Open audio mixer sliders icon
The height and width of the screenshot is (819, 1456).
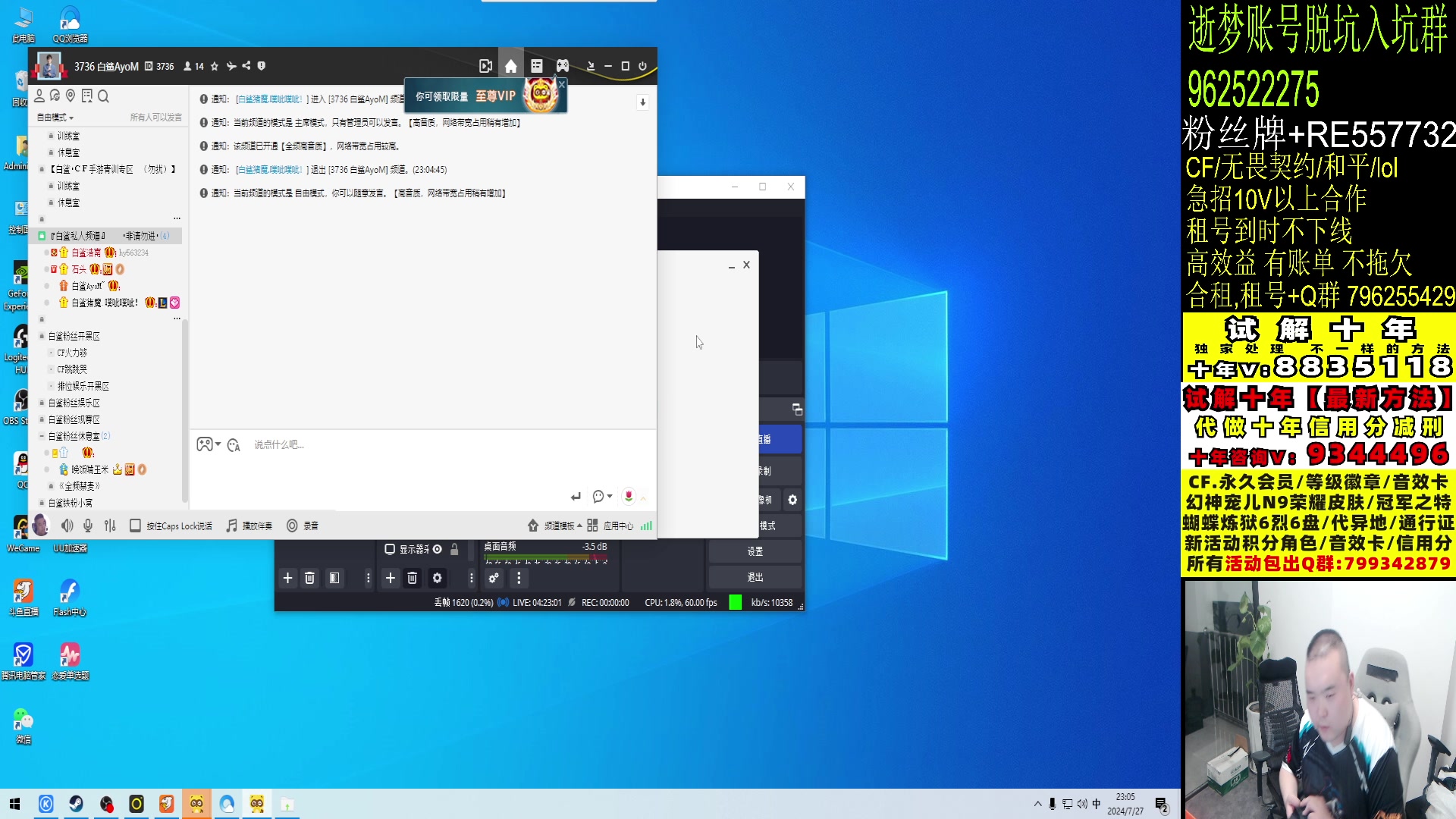[110, 526]
